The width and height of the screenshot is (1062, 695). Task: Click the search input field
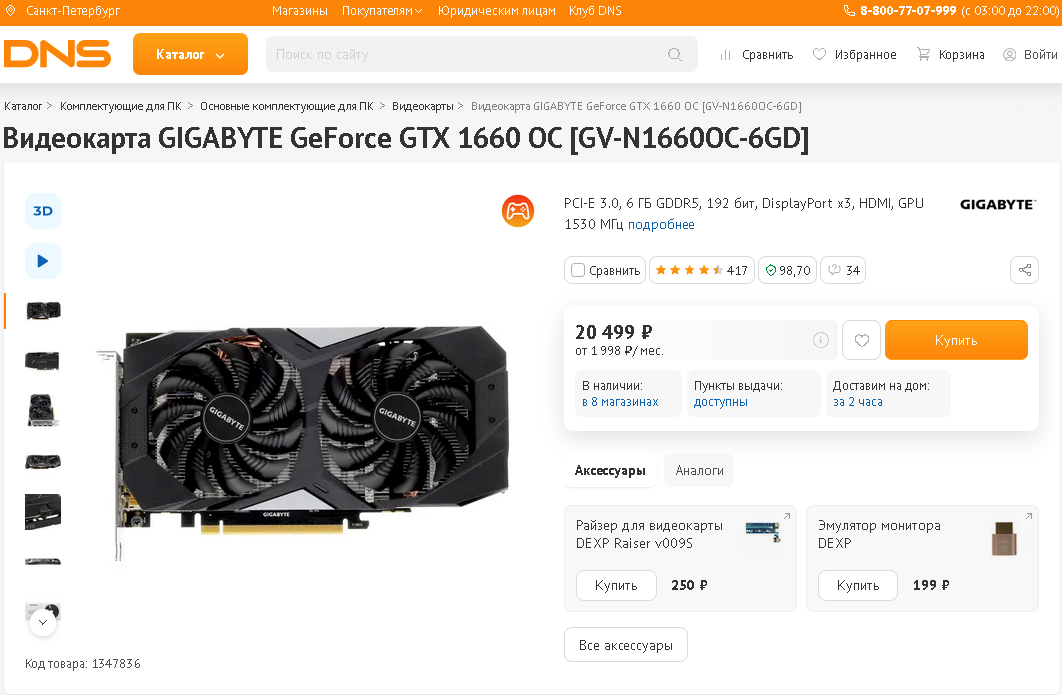pos(467,54)
